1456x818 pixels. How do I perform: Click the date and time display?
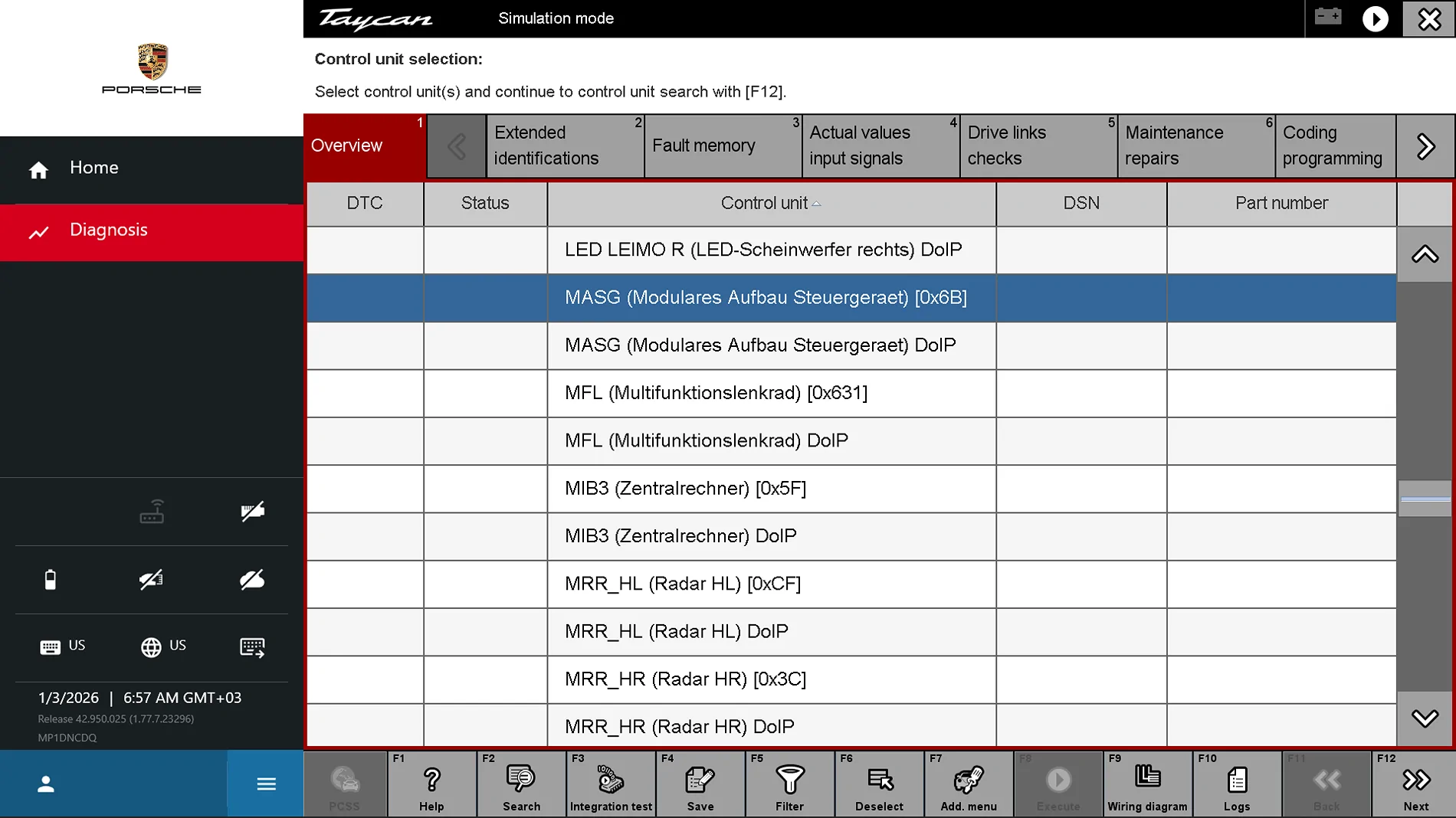point(140,699)
